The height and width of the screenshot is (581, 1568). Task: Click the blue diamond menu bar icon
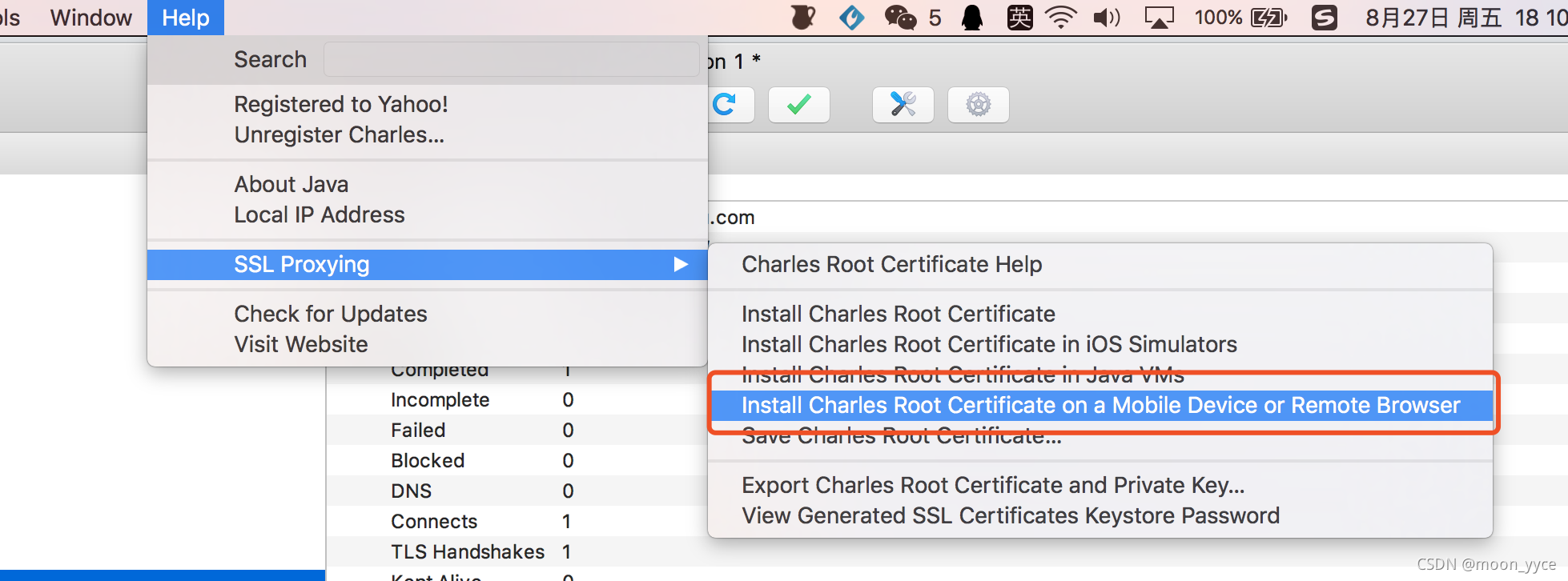851,18
